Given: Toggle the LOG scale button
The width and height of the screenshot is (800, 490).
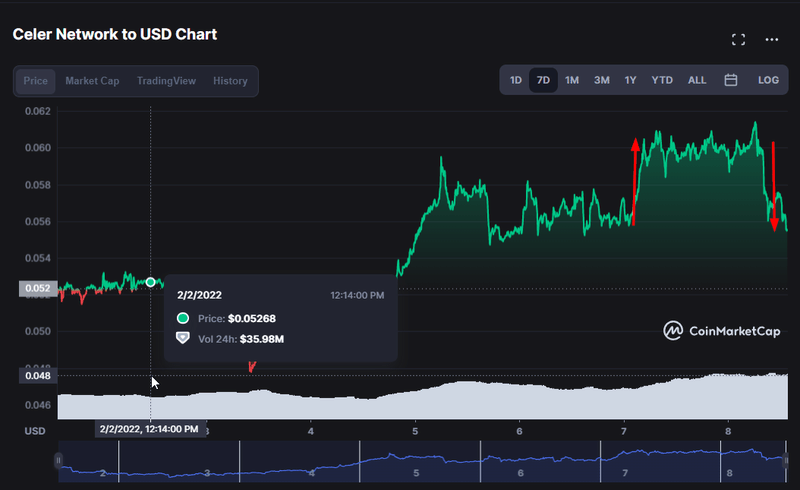Looking at the screenshot, I should tap(768, 80).
